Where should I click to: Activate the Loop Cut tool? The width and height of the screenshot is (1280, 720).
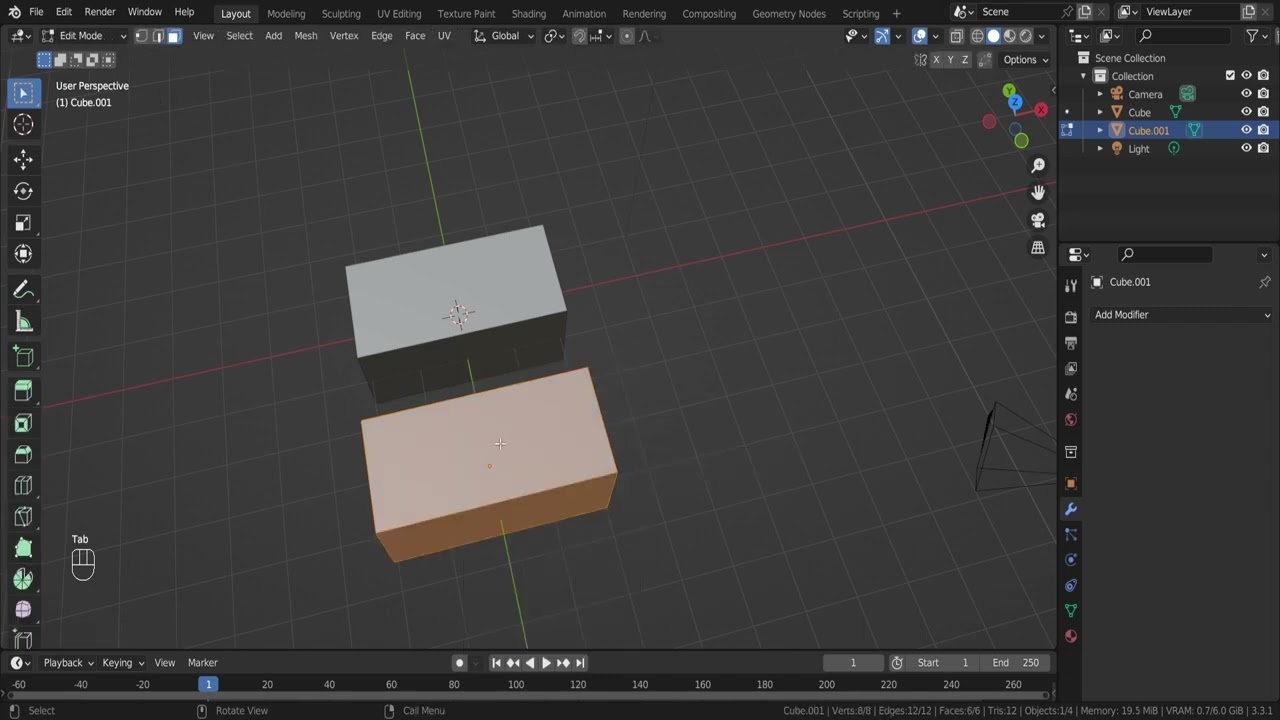click(23, 485)
